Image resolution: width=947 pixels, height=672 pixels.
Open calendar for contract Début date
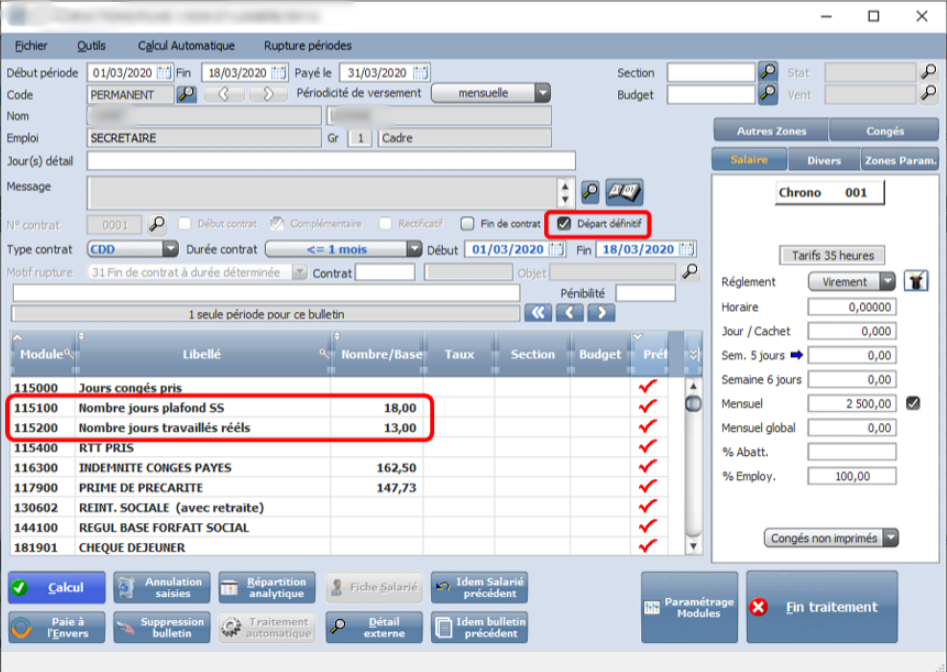tap(557, 249)
